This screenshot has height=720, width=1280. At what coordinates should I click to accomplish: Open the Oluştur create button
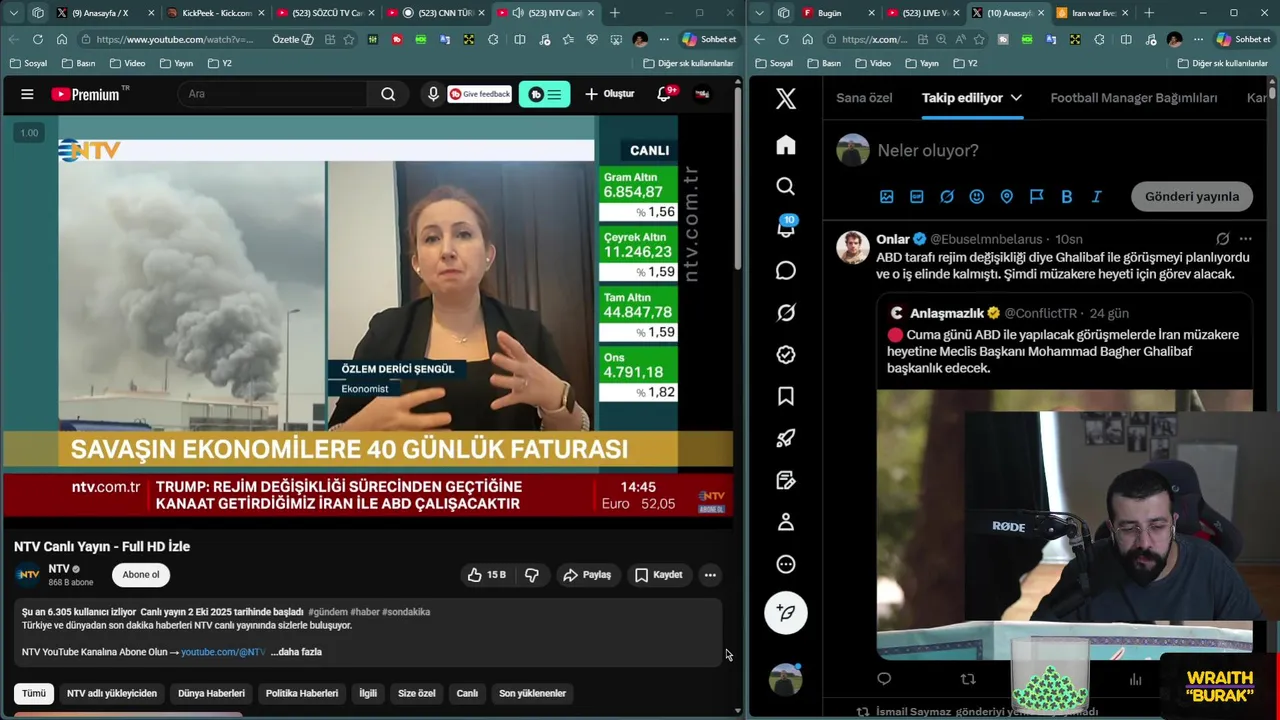tap(610, 94)
